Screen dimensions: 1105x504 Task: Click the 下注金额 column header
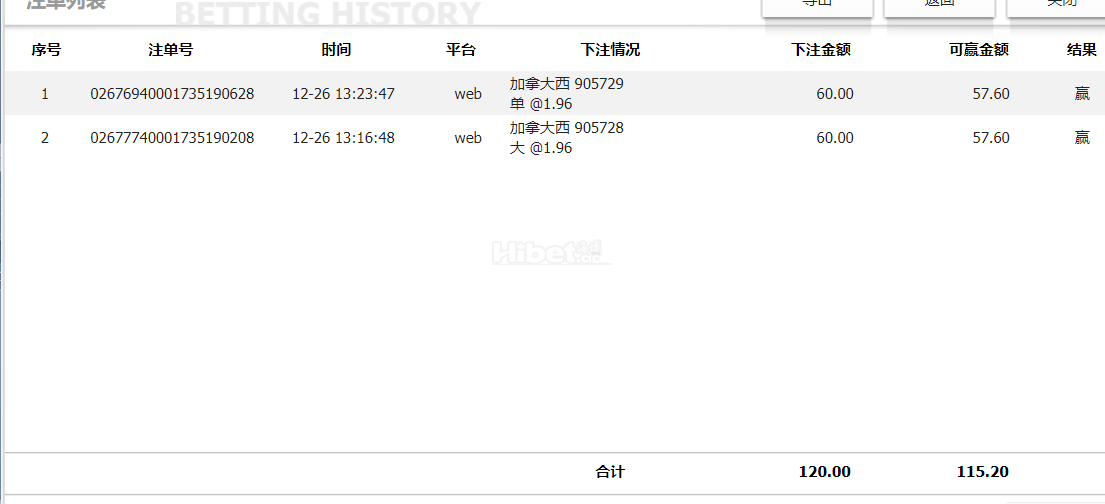click(x=821, y=50)
